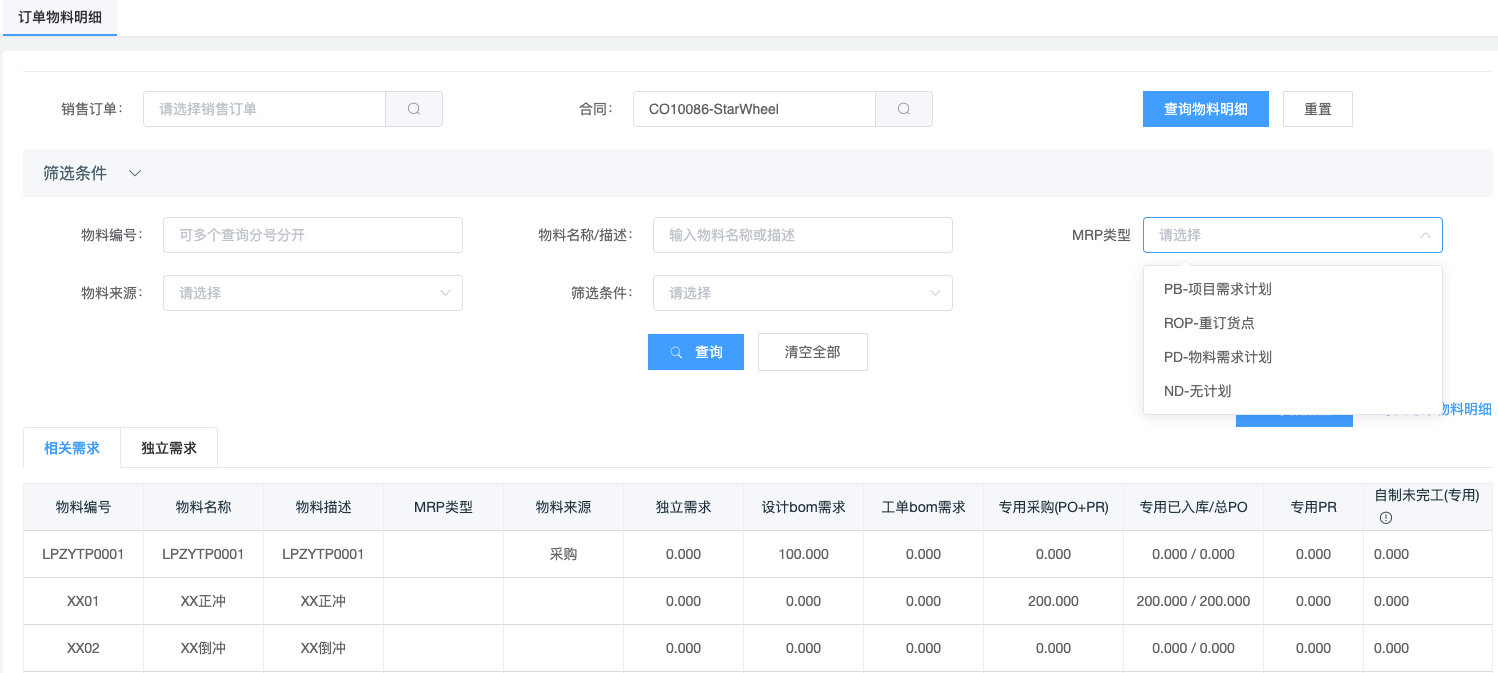Open the 订单物料明细 page tab
This screenshot has height=673, width=1498.
[60, 17]
